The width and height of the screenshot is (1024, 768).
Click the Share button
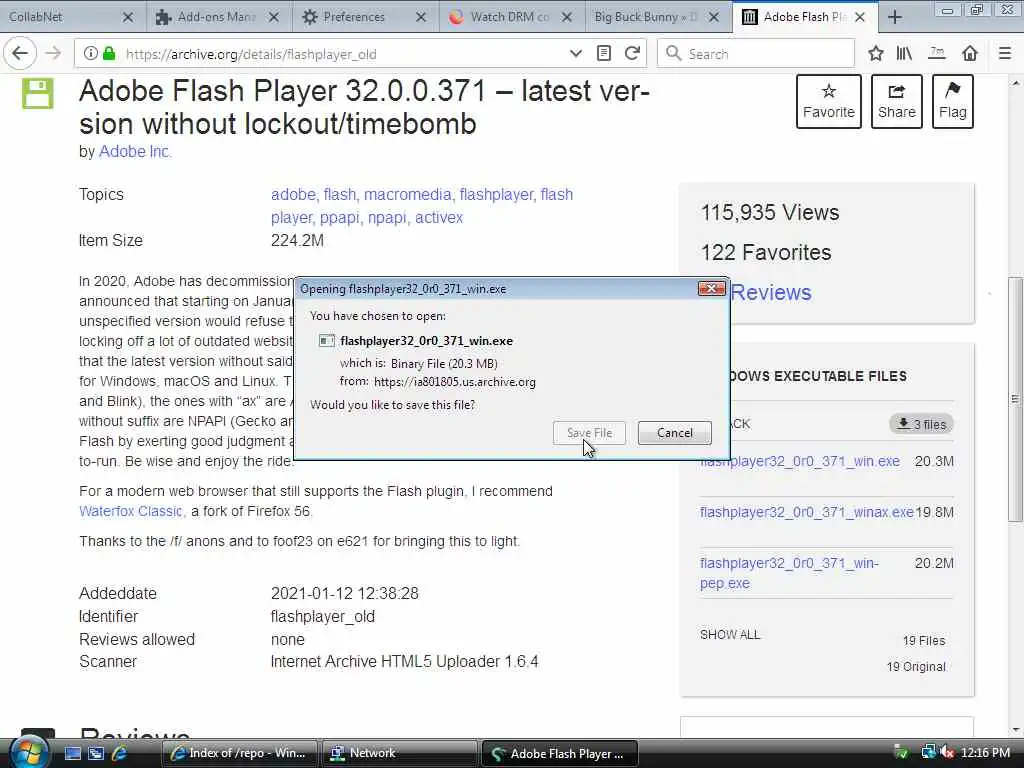tap(897, 101)
